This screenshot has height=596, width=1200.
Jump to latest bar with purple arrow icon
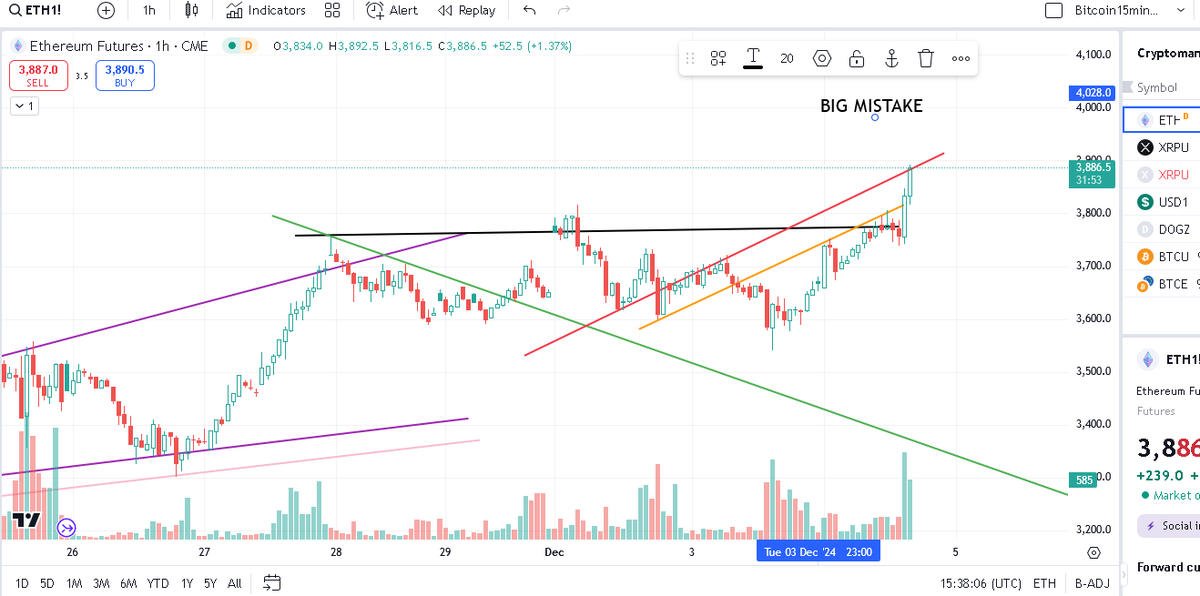click(x=67, y=528)
